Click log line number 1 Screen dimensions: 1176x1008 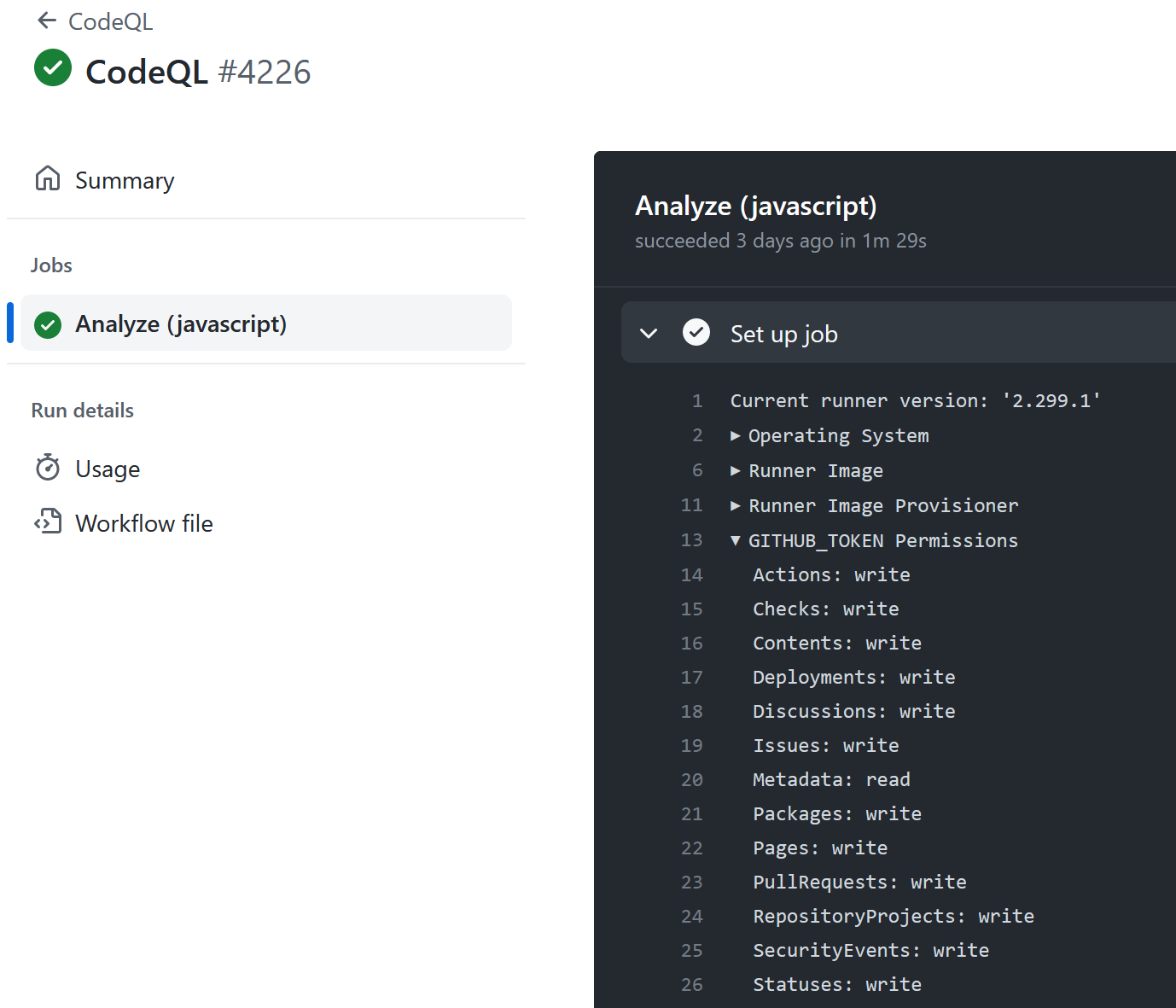tap(697, 400)
